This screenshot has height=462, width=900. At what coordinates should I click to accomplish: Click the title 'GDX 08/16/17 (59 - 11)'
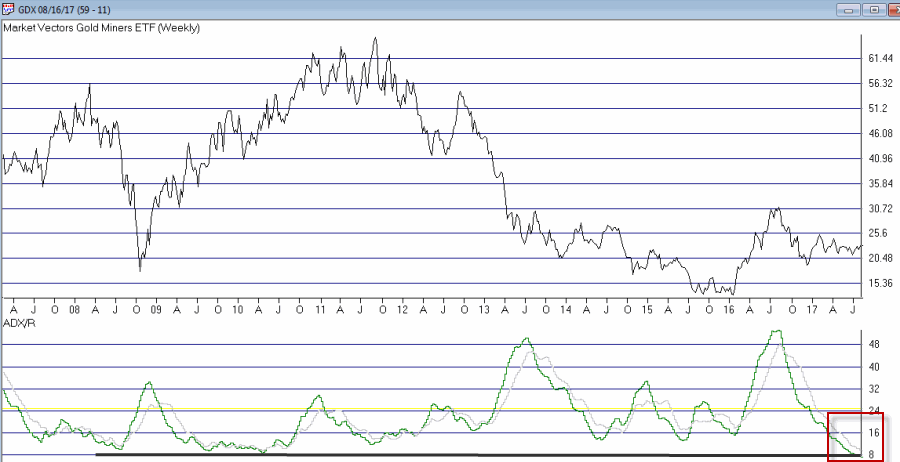[x=66, y=10]
